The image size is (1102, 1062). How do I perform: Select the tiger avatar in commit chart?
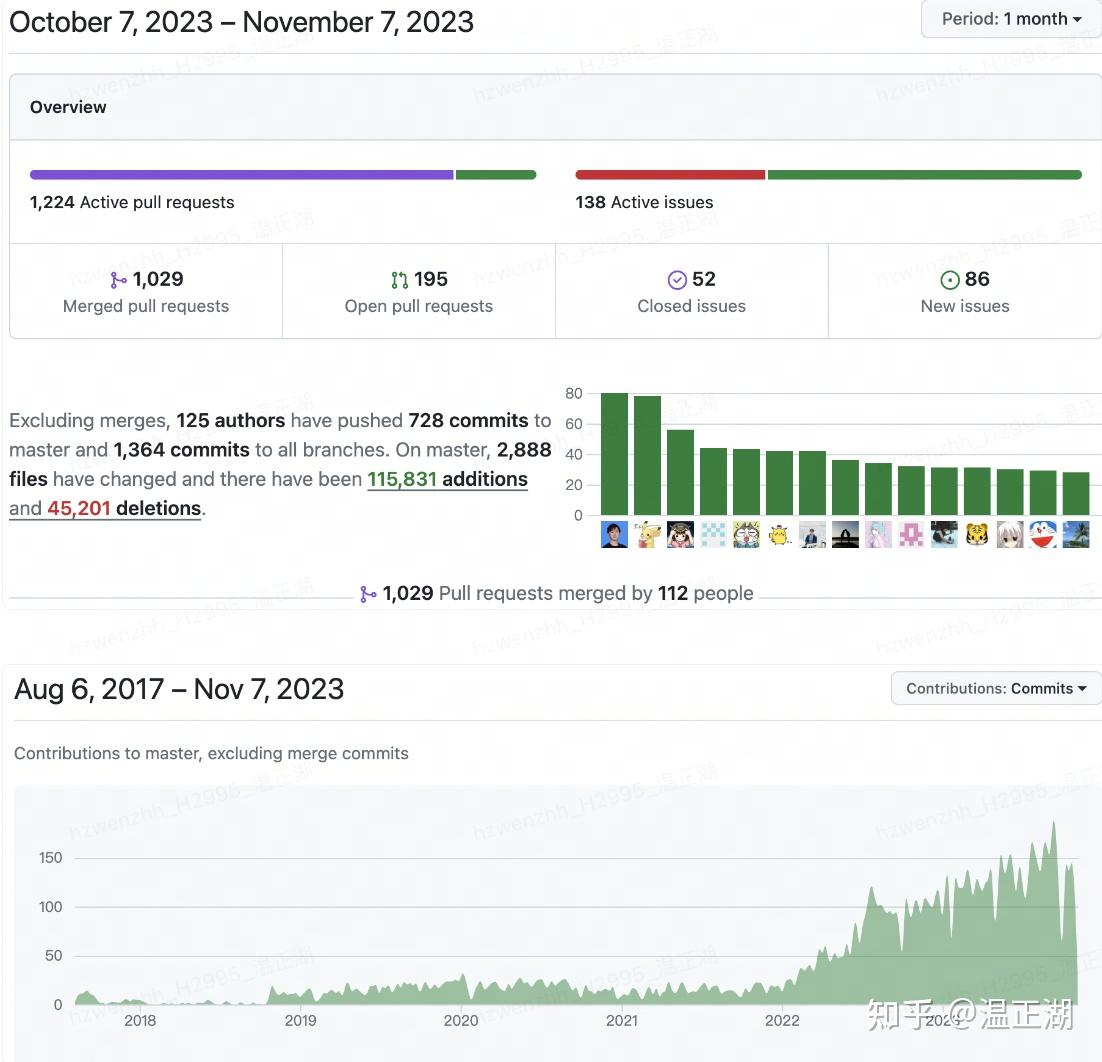(977, 535)
